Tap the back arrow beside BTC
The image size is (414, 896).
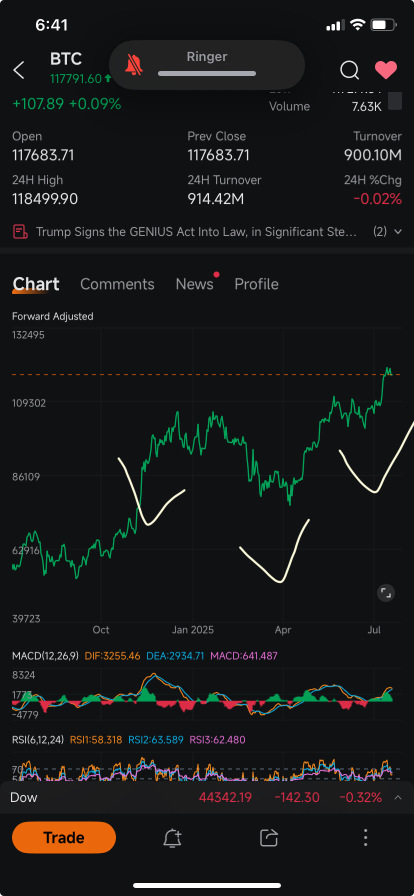point(19,70)
